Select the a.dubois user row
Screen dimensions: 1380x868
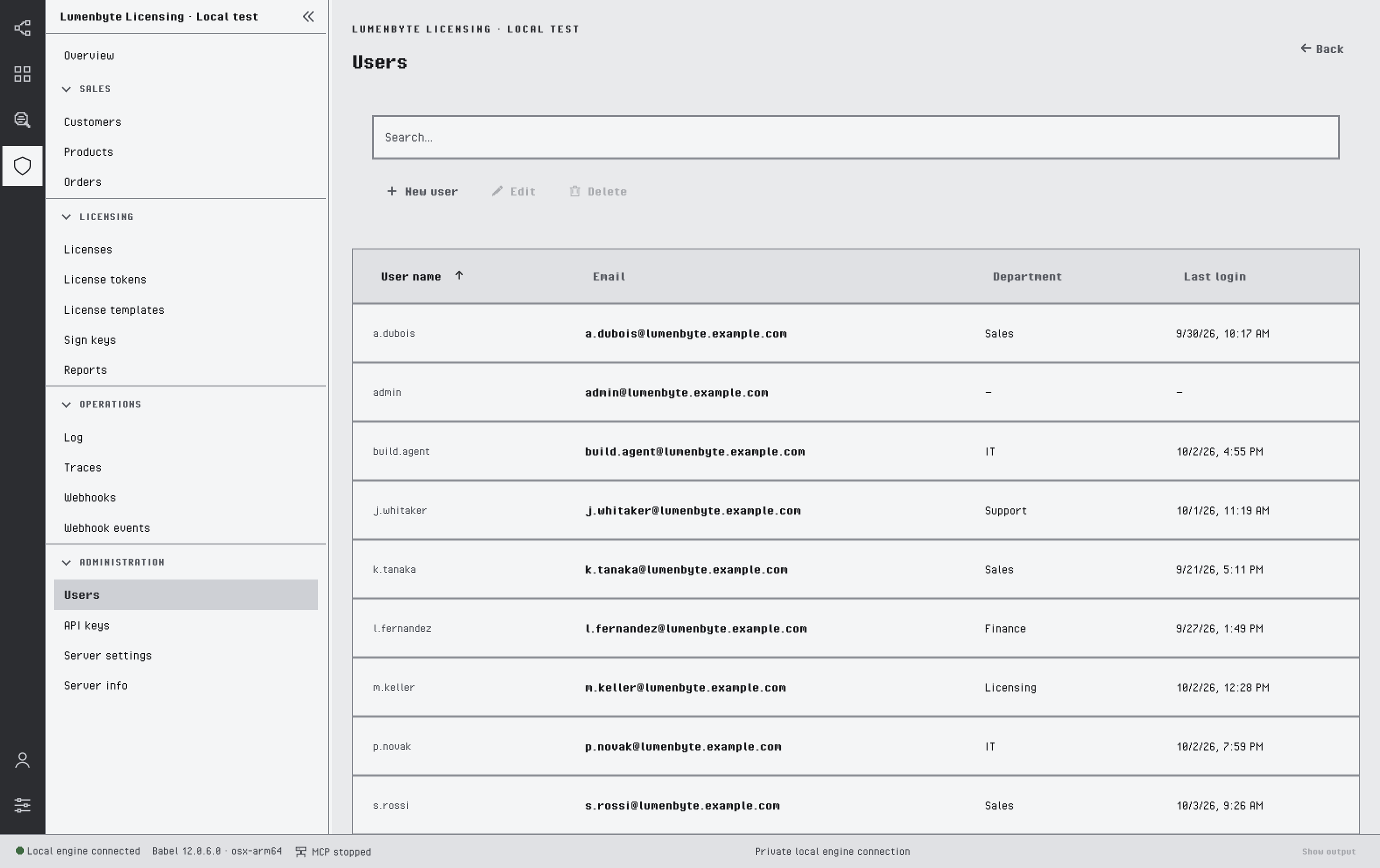[855, 333]
